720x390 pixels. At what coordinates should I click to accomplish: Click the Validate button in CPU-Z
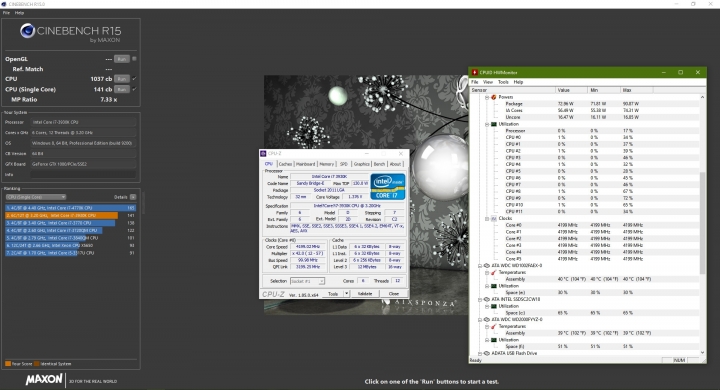(365, 294)
